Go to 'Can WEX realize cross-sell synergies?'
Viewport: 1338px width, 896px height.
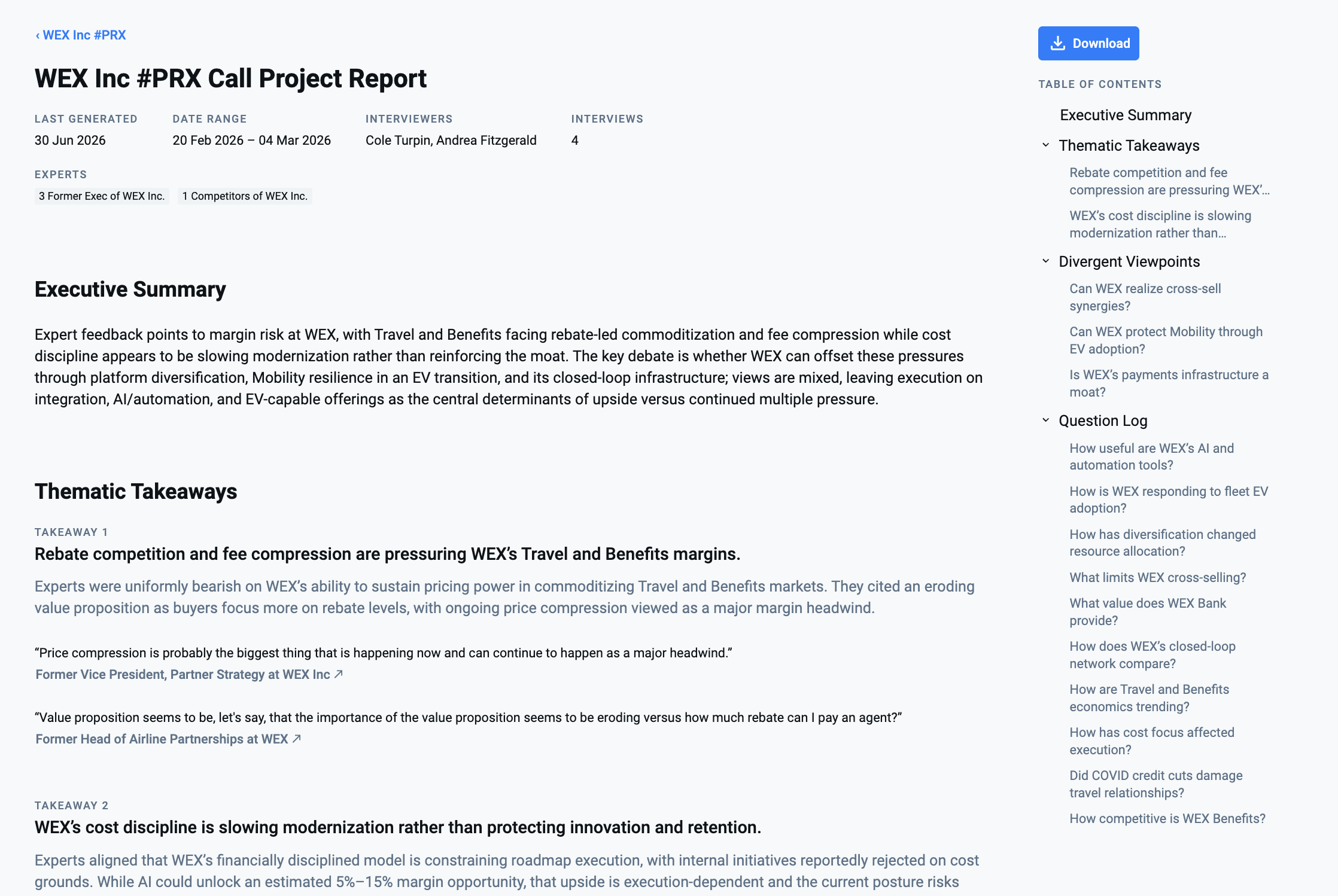[x=1145, y=297]
